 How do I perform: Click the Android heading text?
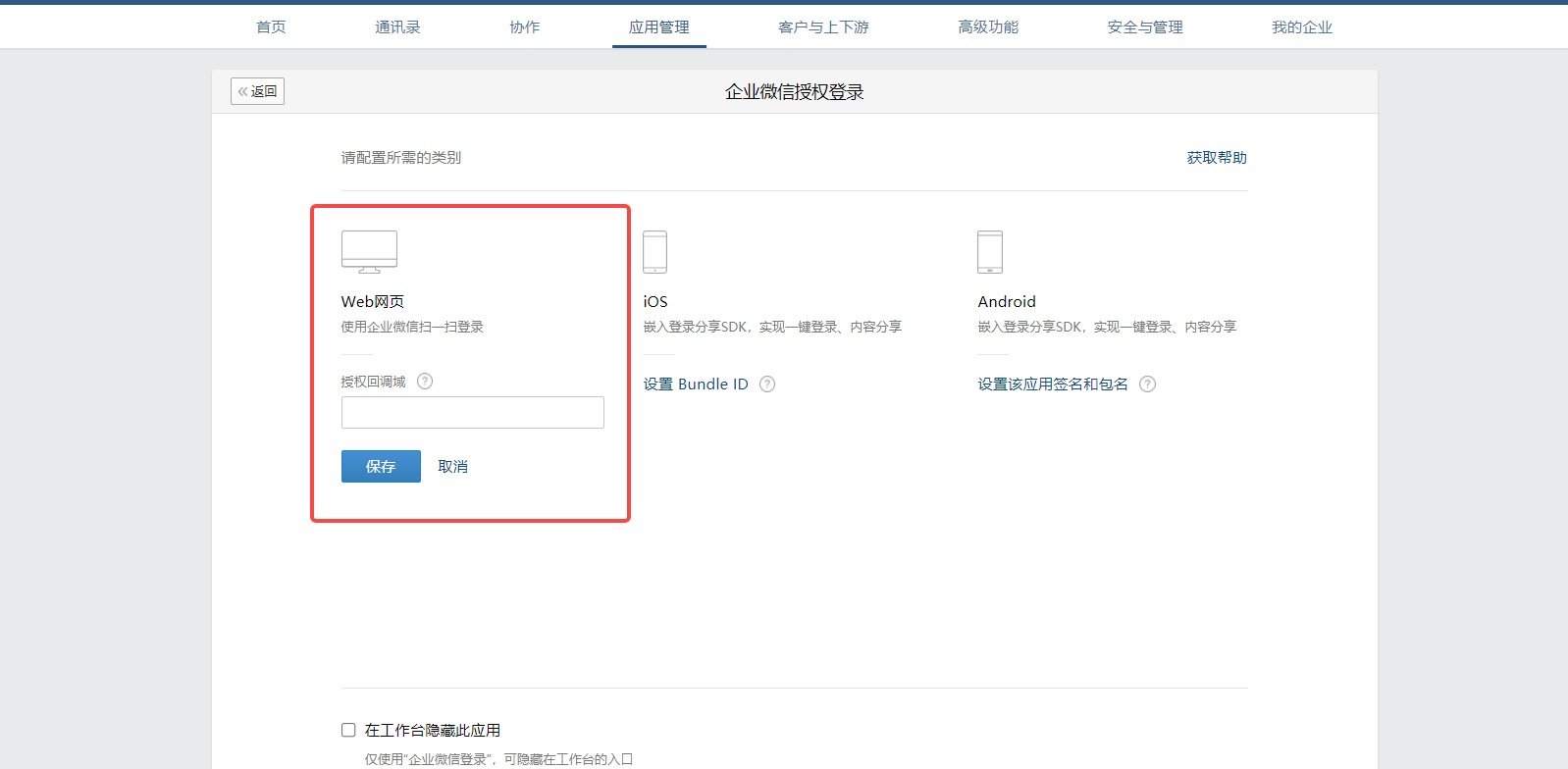pos(1007,302)
